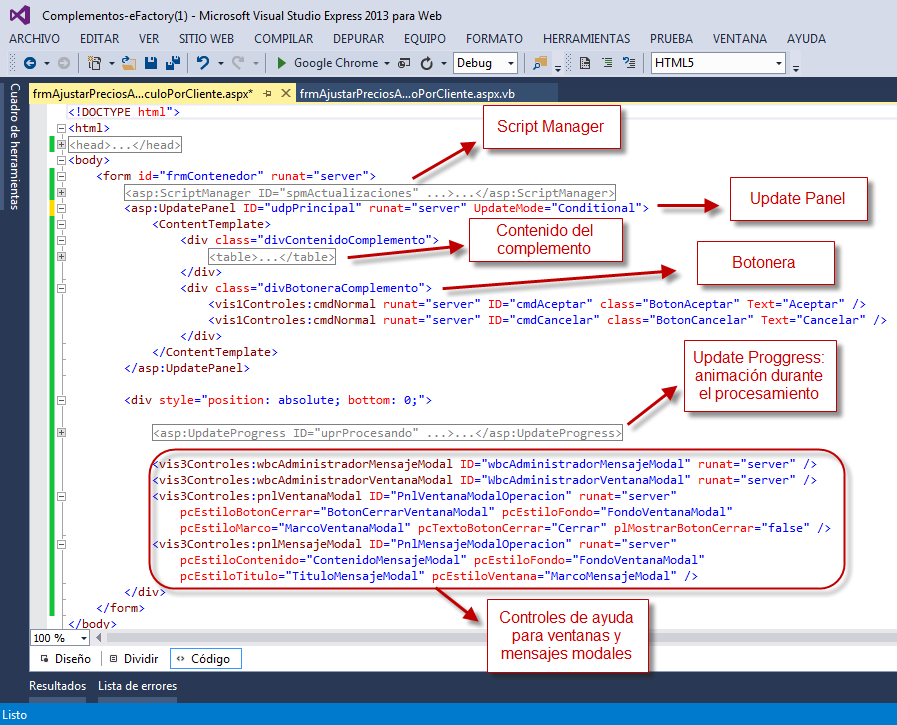Screen dimensions: 897x725
Task: Switch to Diseño view
Action: (65, 659)
